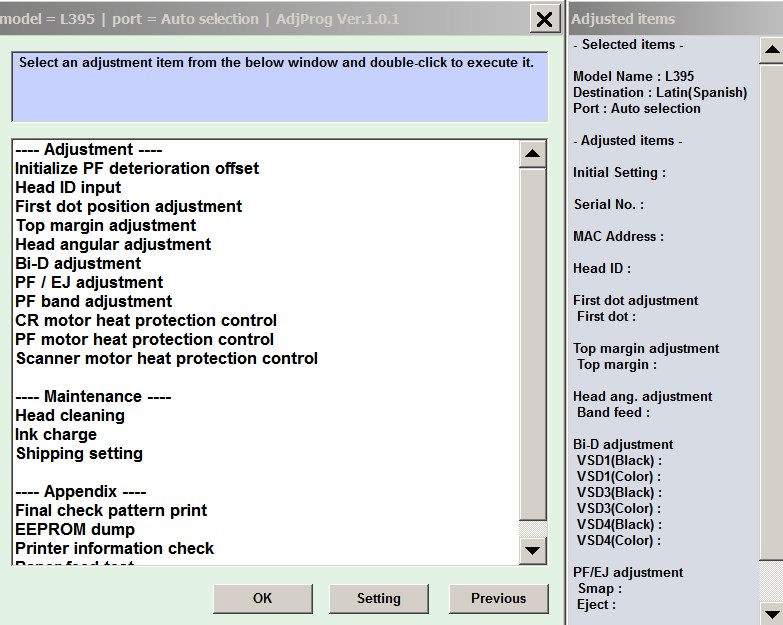
Task: Click the Top margin adjustment heading in side panel
Action: 646,348
